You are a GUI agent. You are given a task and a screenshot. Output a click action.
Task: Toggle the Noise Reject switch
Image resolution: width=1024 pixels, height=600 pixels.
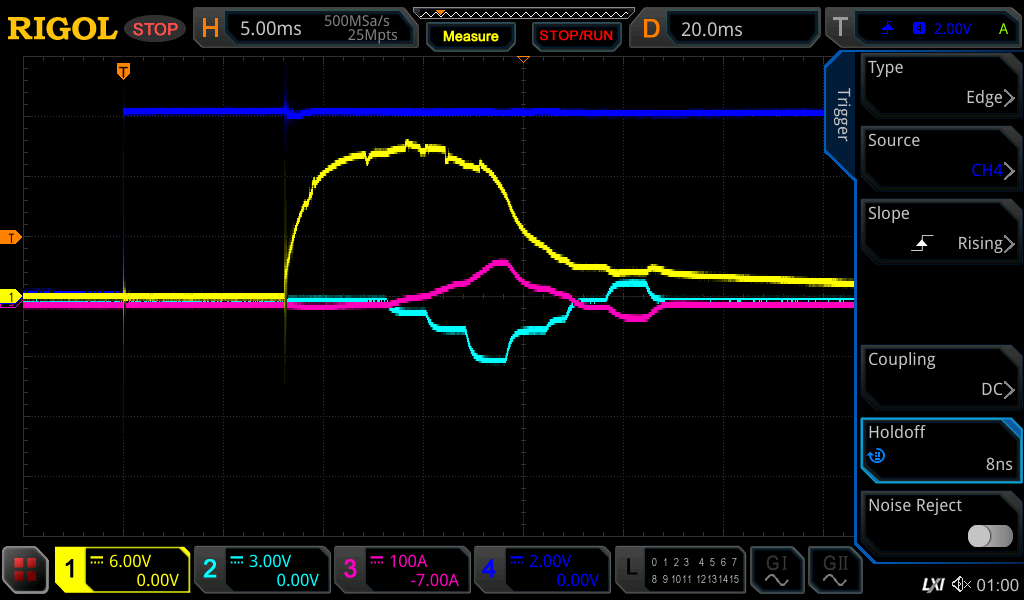coord(990,536)
